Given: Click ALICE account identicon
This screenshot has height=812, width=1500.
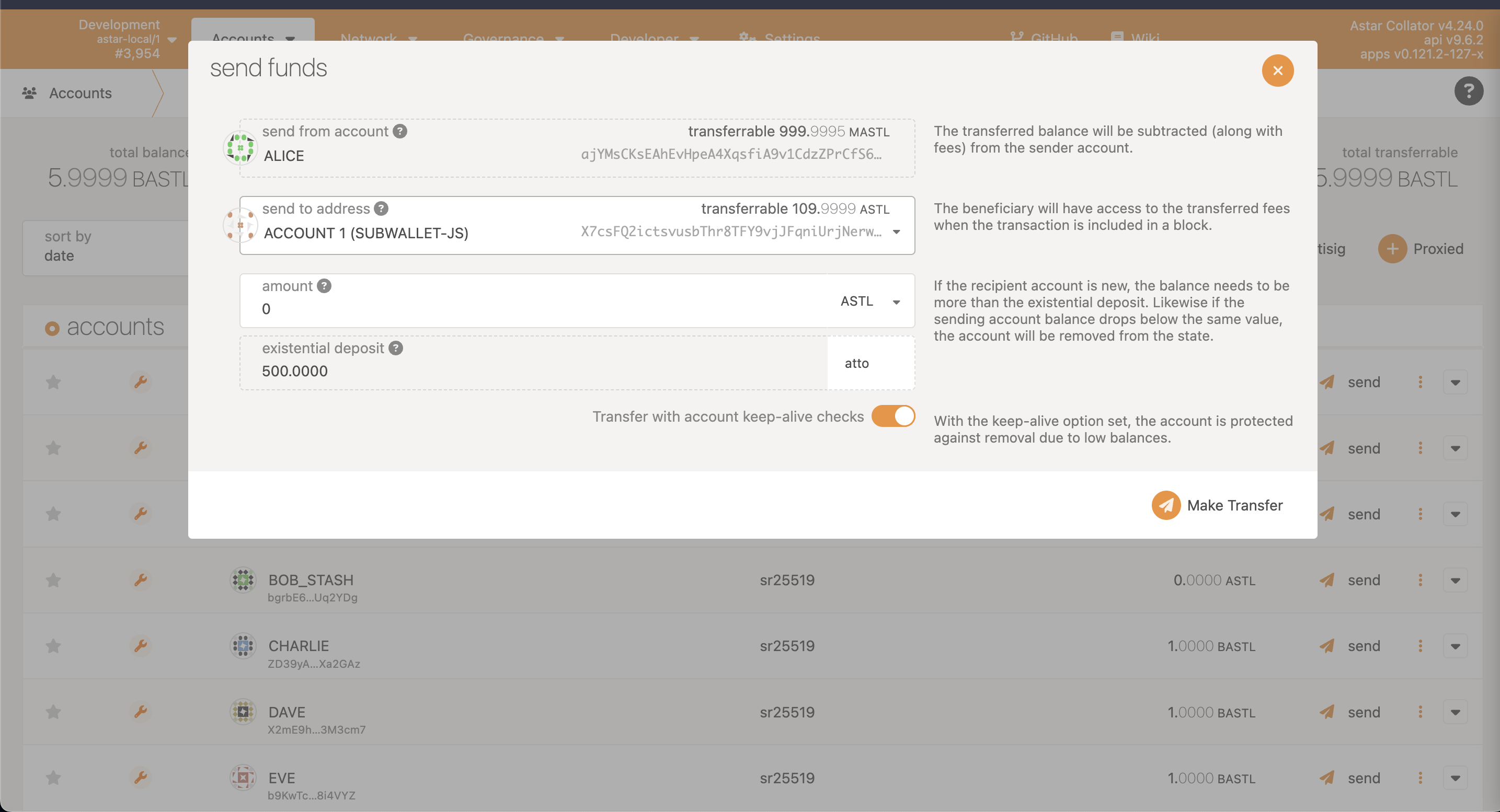Looking at the screenshot, I should point(241,147).
